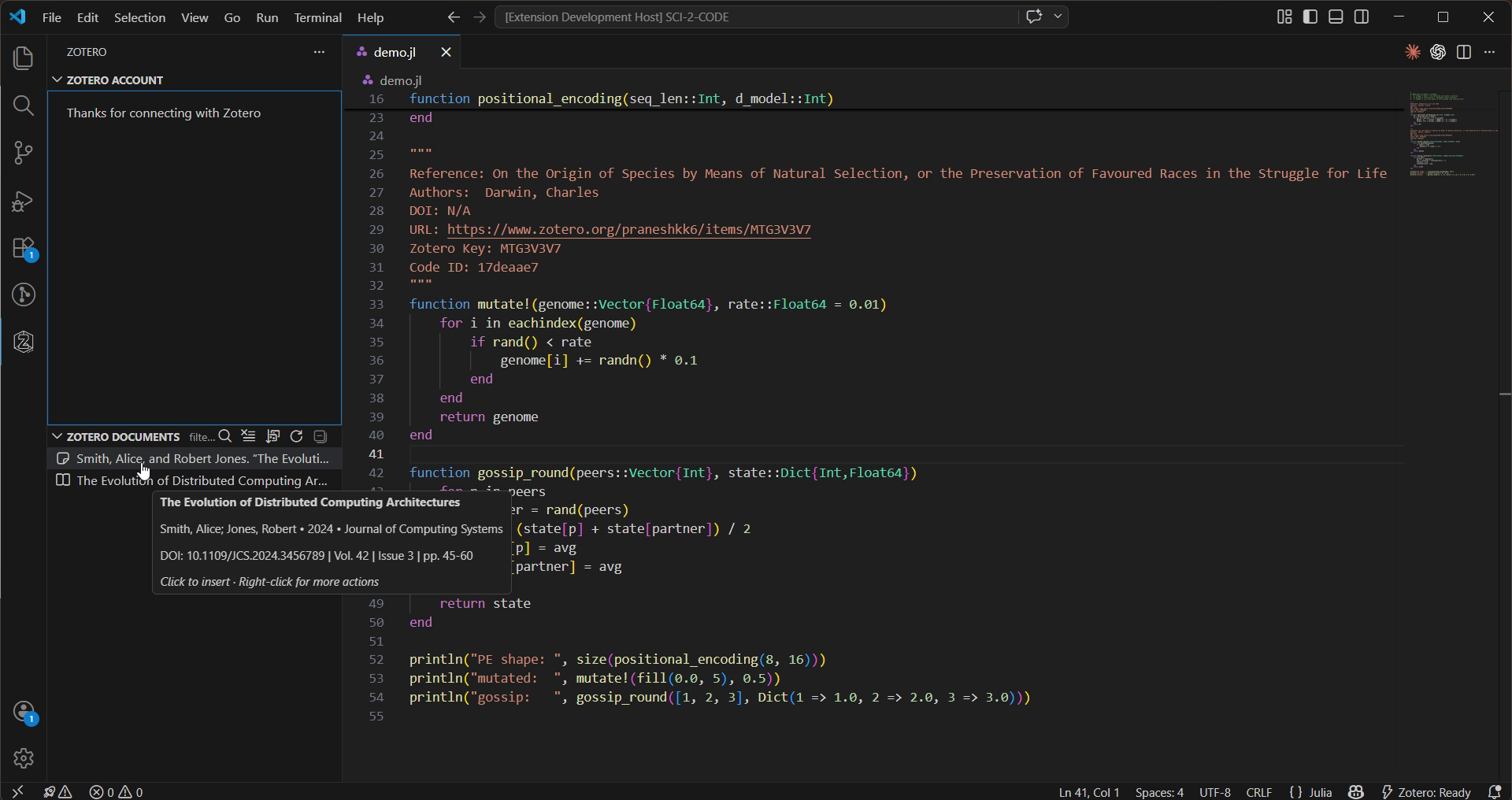Click line number 33 in the gutter
This screenshot has width=1512, height=800.
[x=376, y=305]
